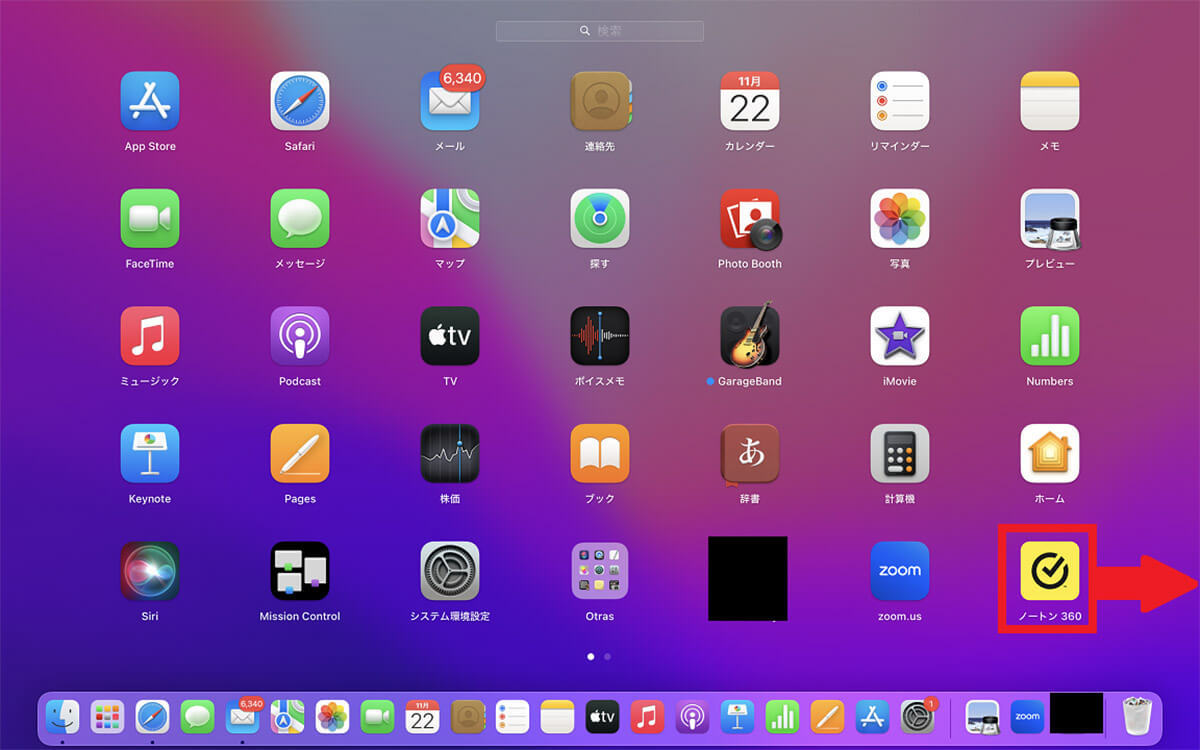Open App Store from the Launchpad grid
The image size is (1200, 750).
click(150, 101)
